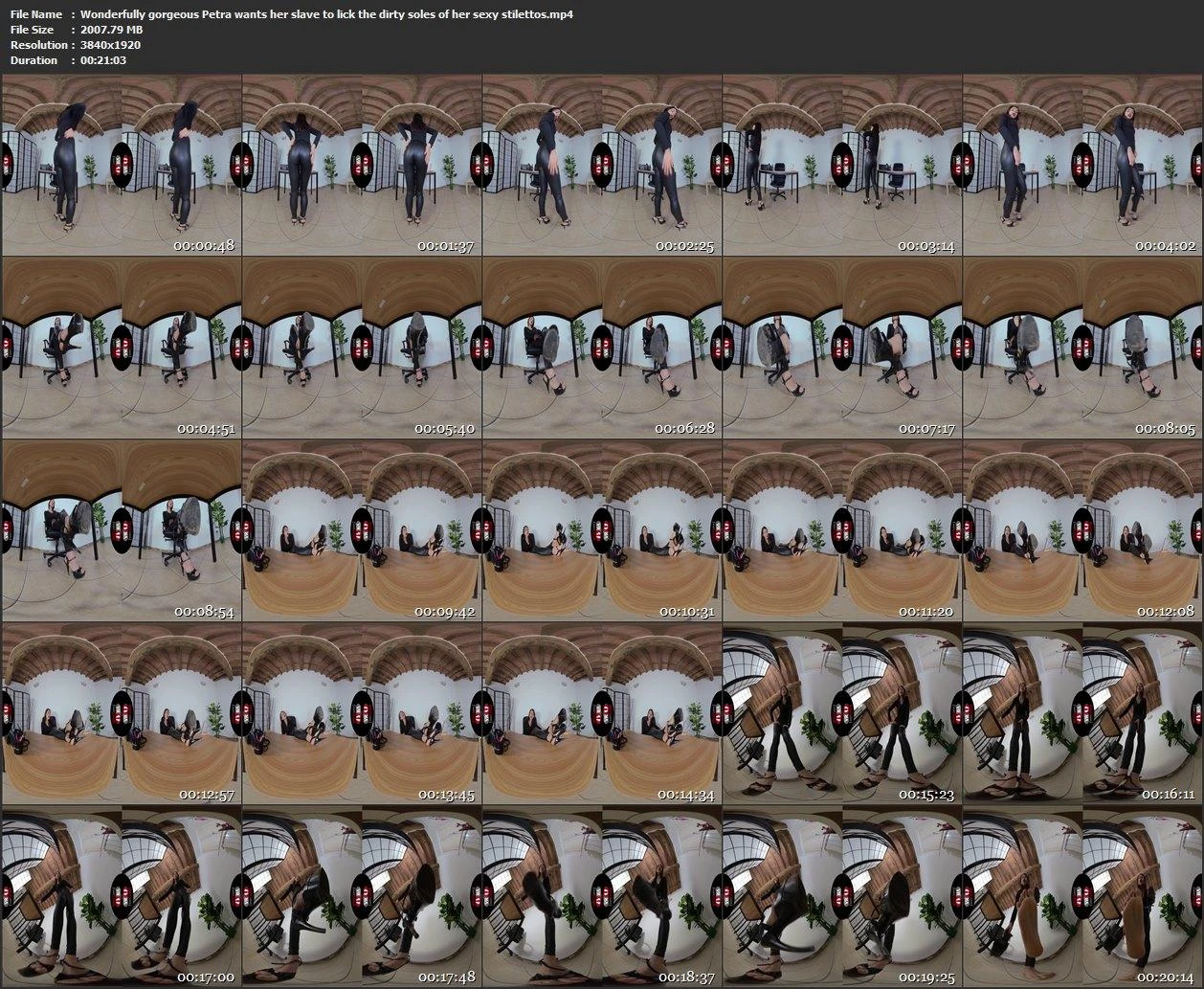Viewport: 1204px width, 989px height.
Task: Click the frame labeled 00:04:02
Action: 1081,167
